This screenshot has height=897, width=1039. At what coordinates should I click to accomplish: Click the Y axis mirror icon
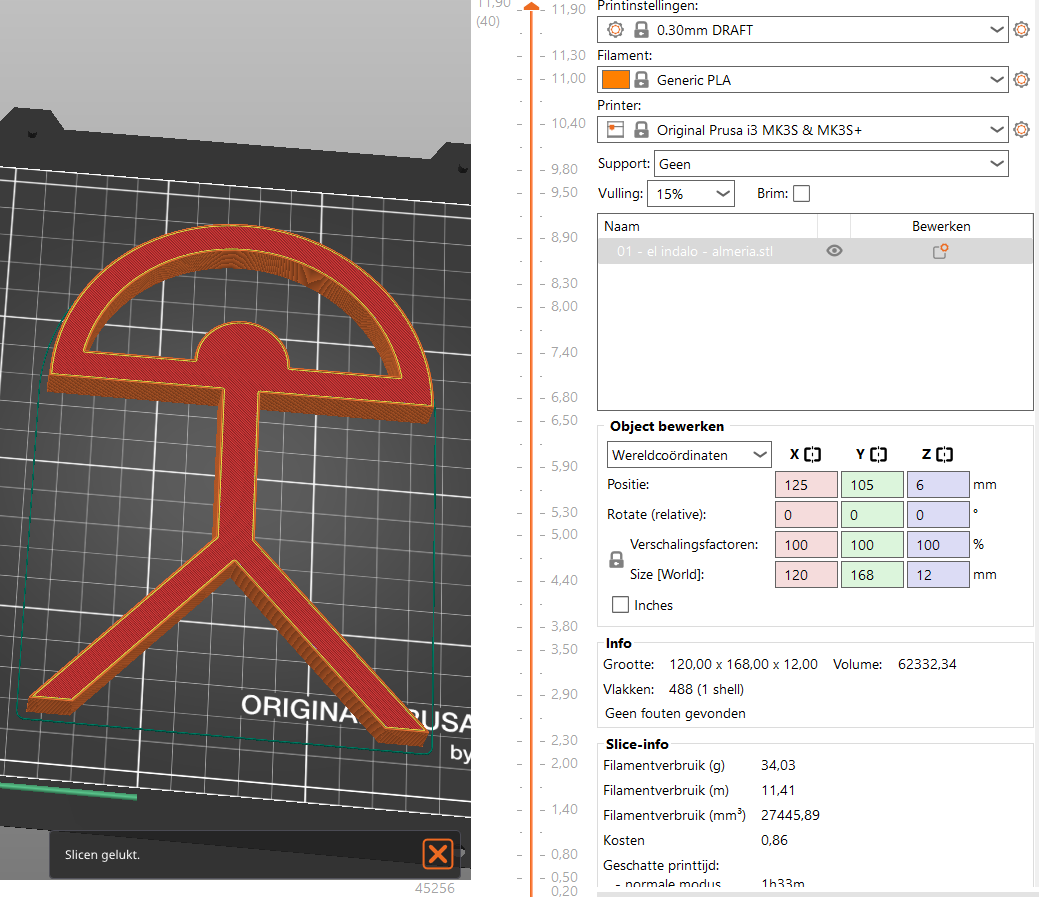tap(879, 454)
